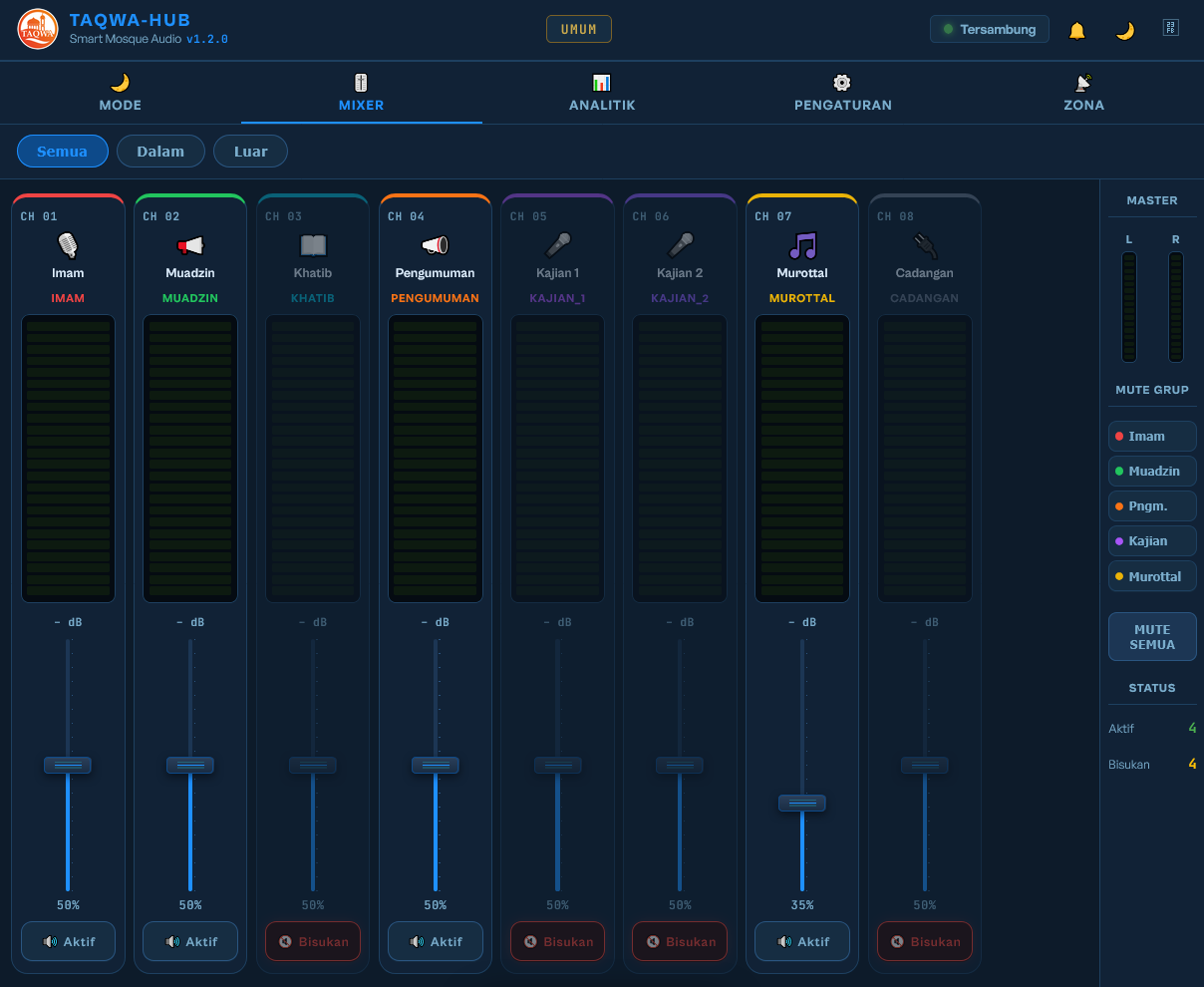Click the Khatib book icon on CH 03

click(313, 245)
